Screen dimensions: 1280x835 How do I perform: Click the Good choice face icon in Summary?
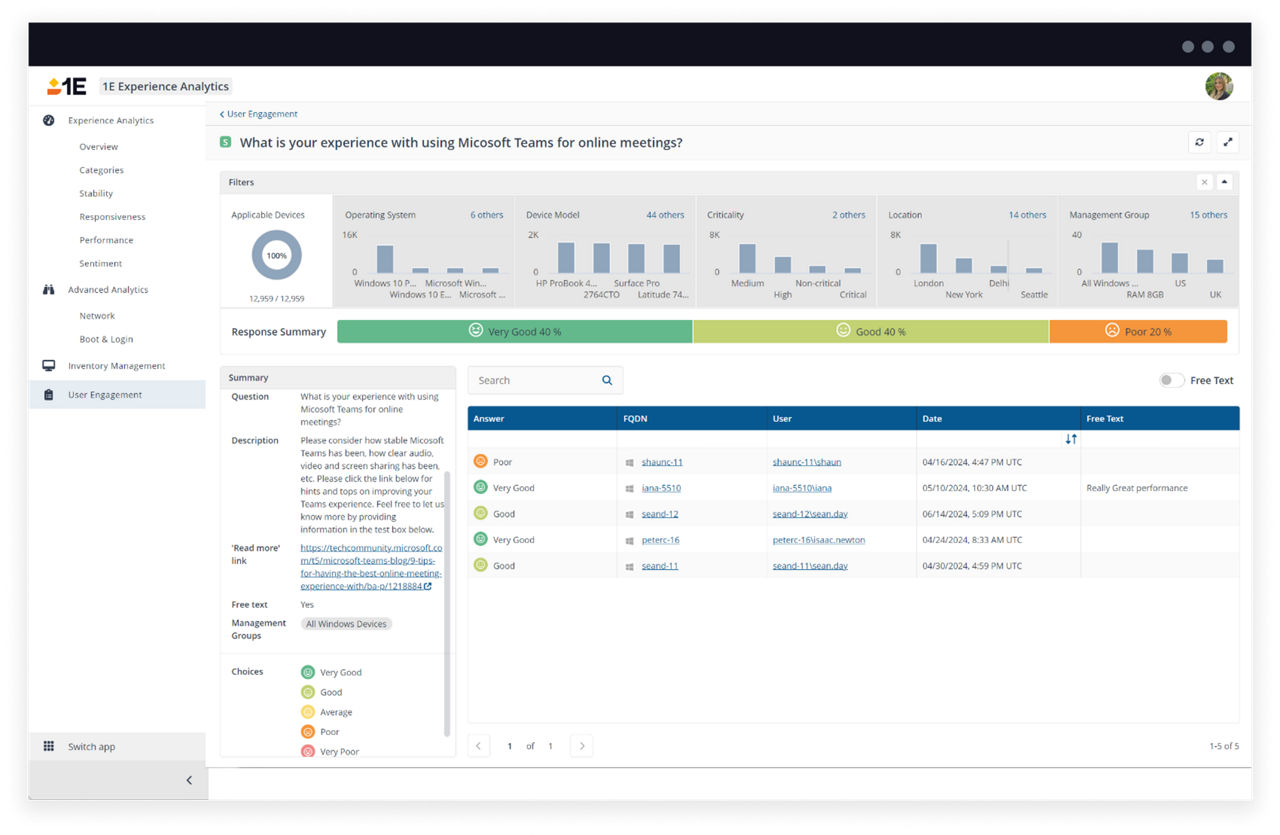coord(308,692)
